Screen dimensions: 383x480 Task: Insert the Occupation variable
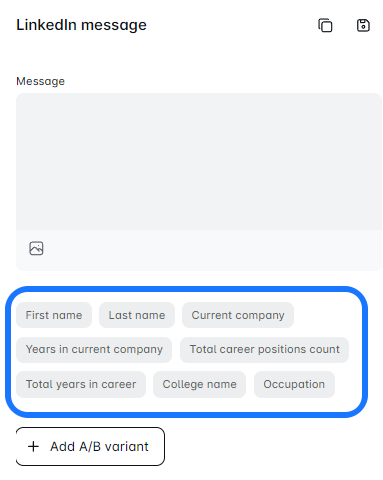[x=294, y=384]
